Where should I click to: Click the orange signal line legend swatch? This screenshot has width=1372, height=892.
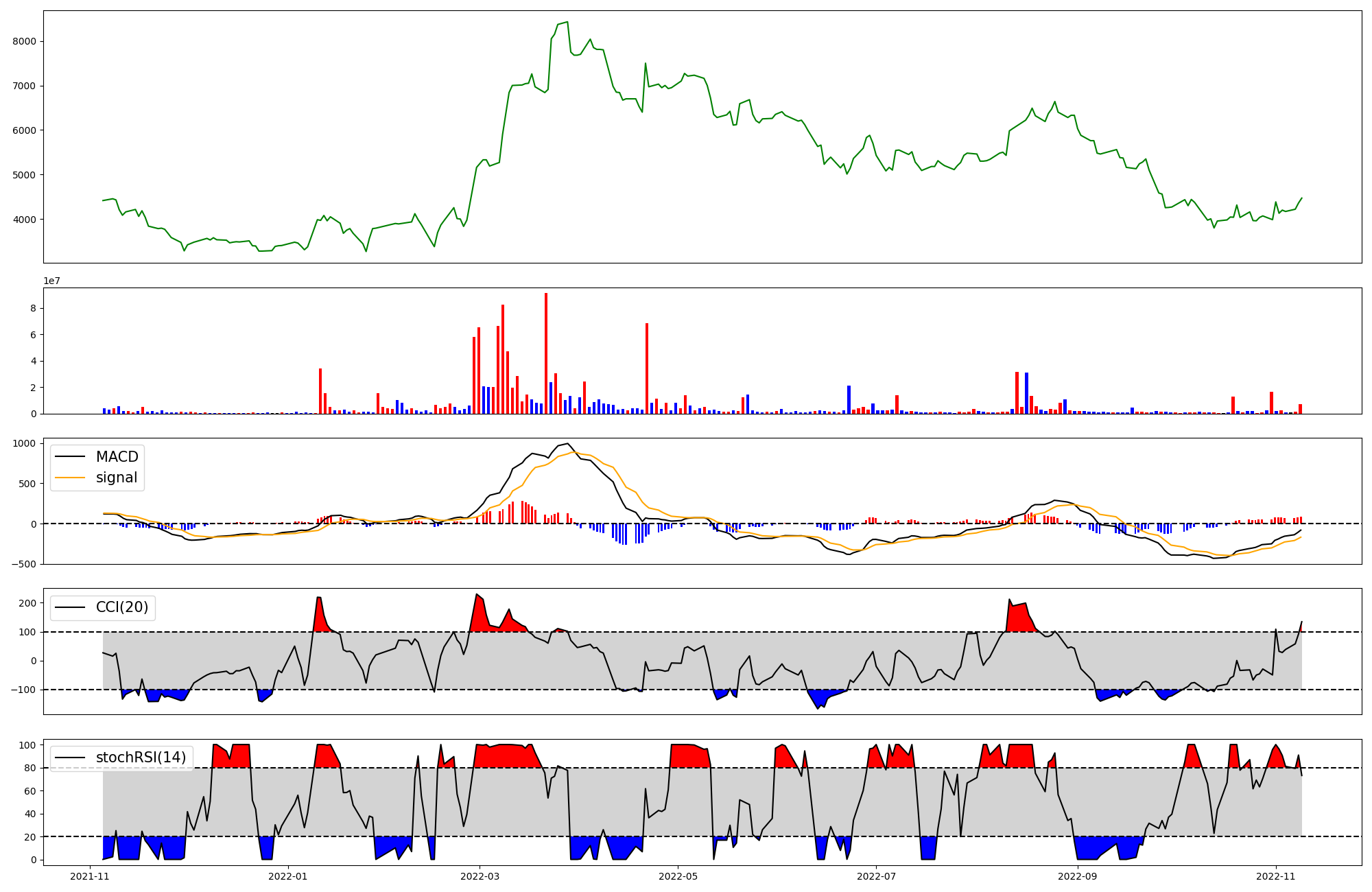tap(70, 478)
